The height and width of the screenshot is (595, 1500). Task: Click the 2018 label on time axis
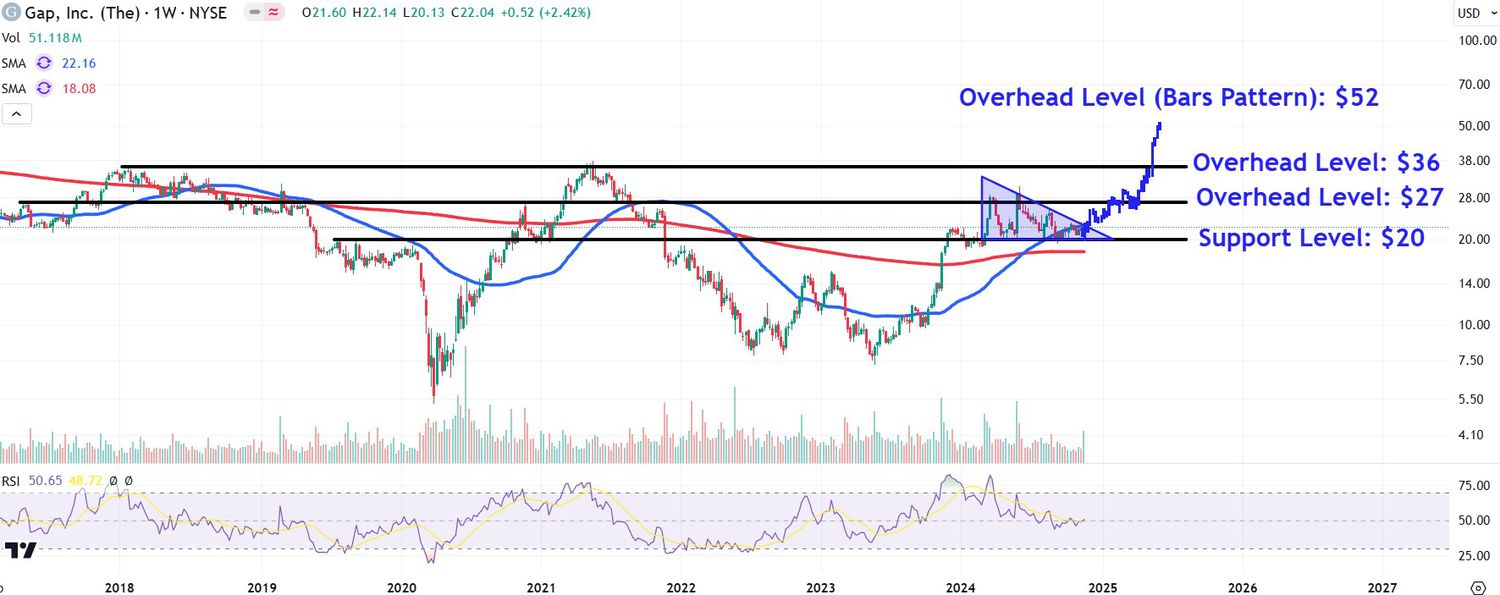[x=120, y=587]
